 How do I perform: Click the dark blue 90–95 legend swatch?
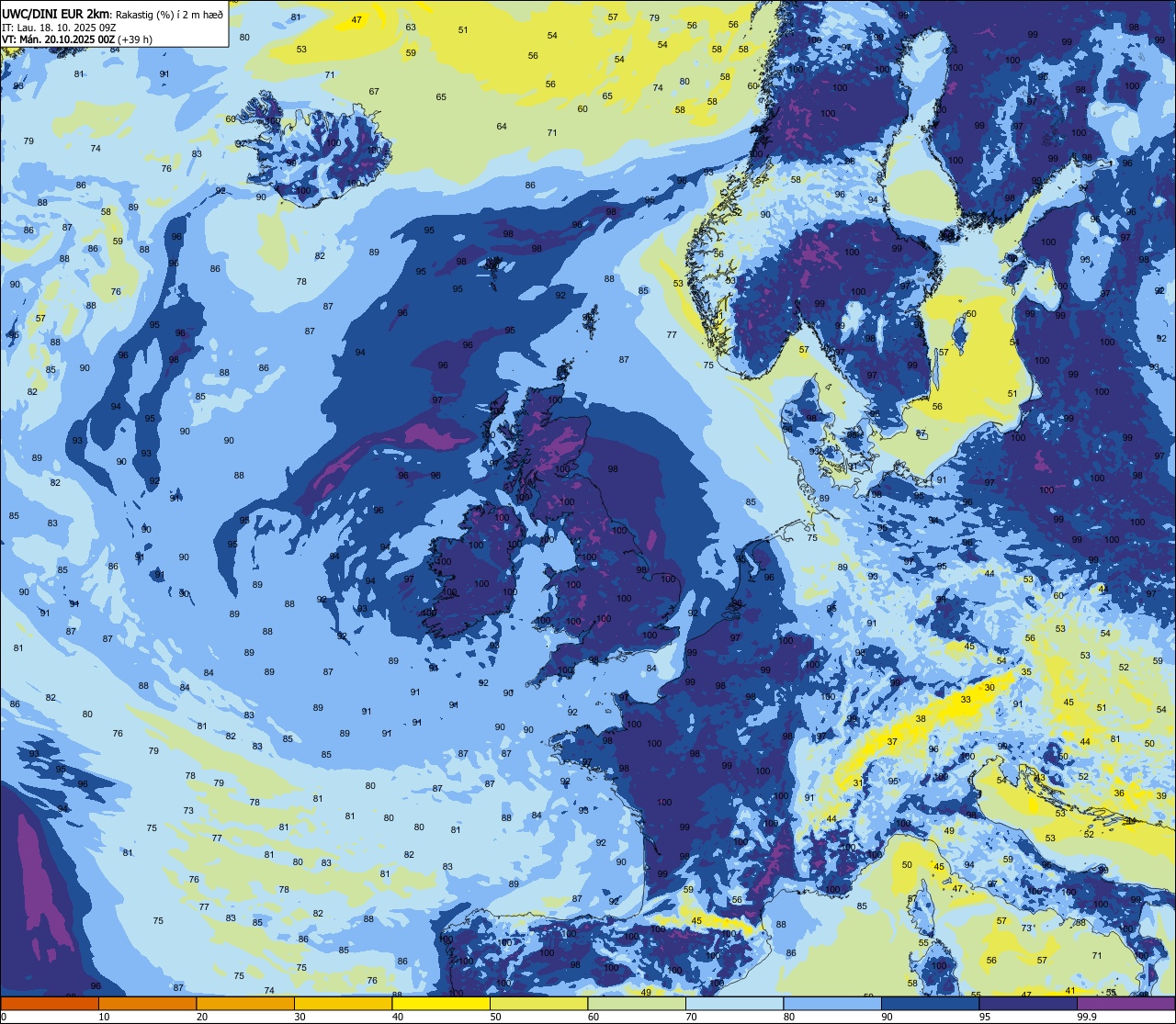pyautogui.click(x=930, y=1003)
